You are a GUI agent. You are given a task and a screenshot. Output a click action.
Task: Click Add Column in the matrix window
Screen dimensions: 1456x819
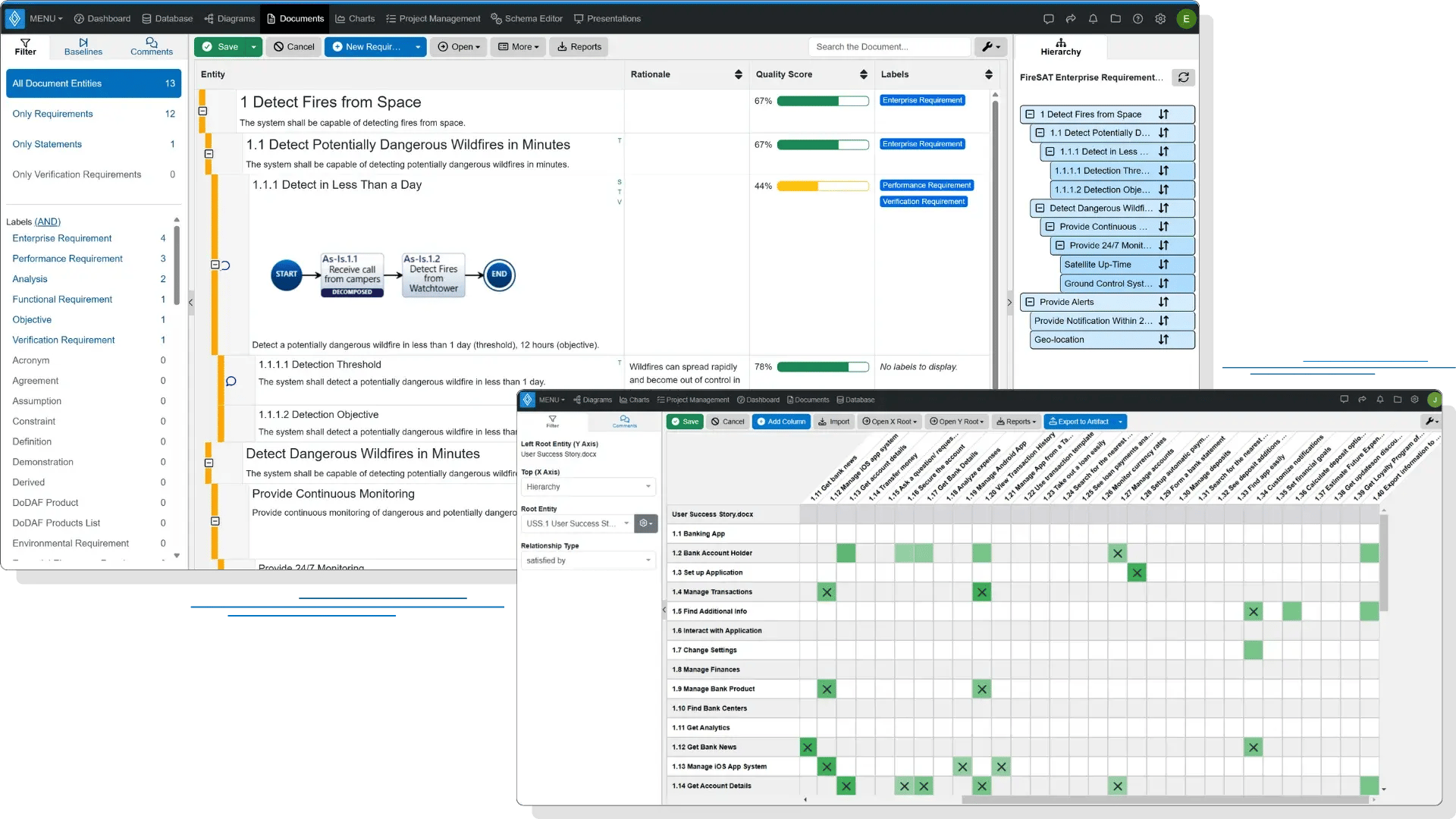click(781, 422)
